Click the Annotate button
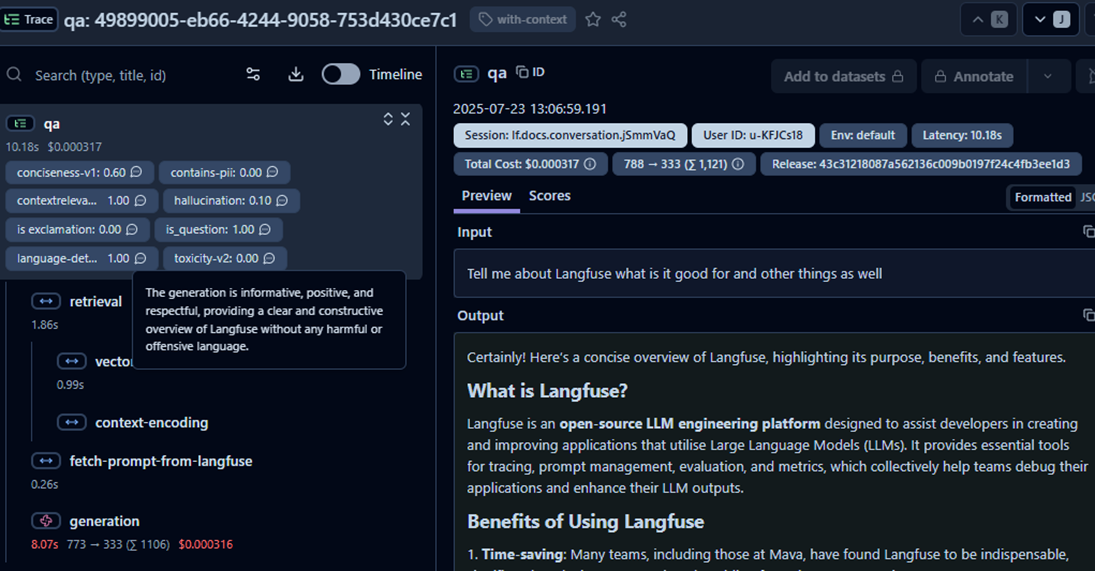Viewport: 1095px width, 571px height. point(974,76)
